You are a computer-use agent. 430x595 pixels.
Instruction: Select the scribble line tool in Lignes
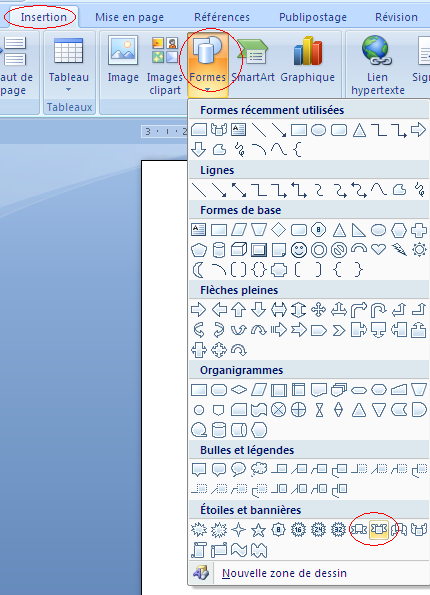tap(419, 189)
